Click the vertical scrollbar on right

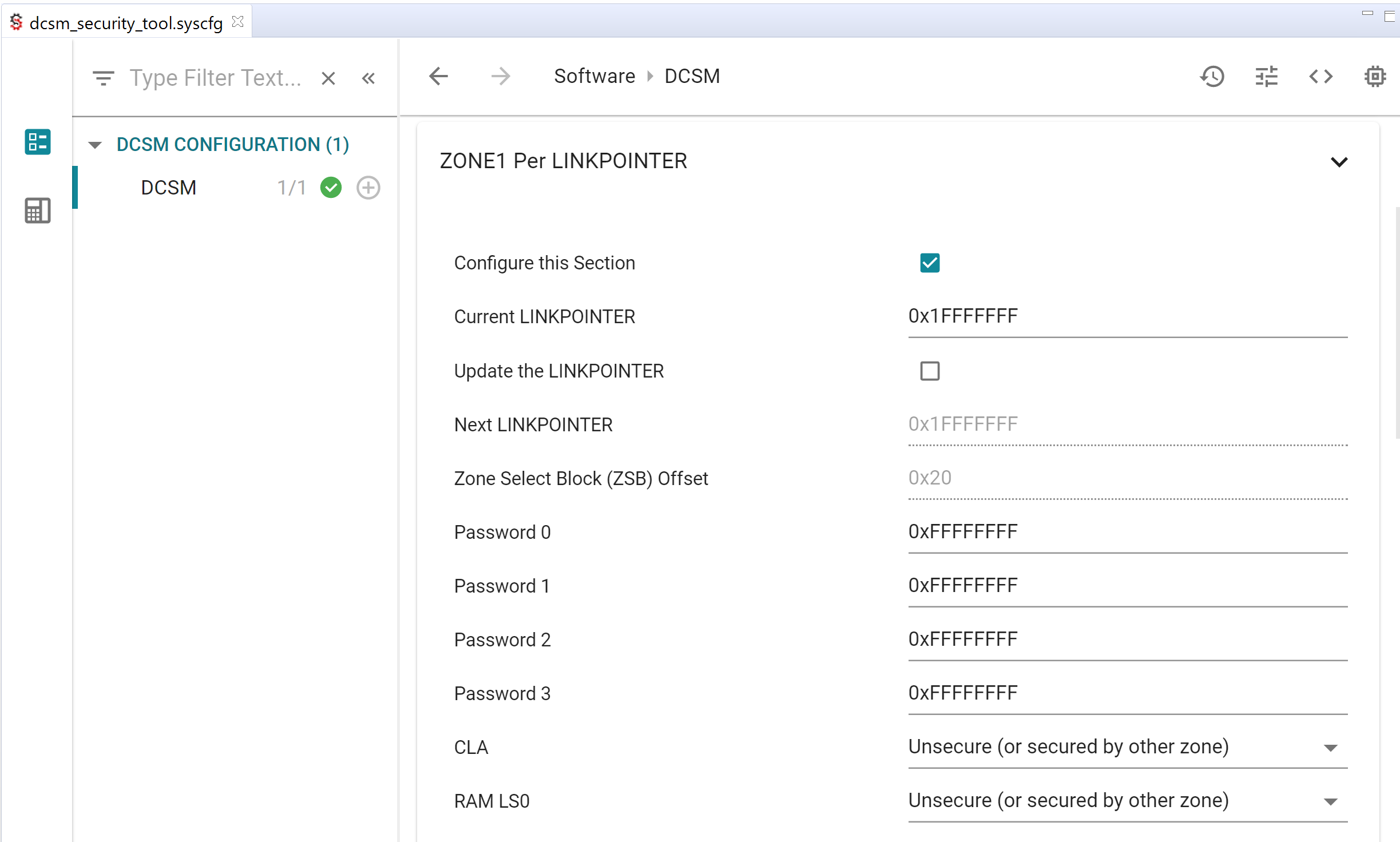[x=1397, y=323]
